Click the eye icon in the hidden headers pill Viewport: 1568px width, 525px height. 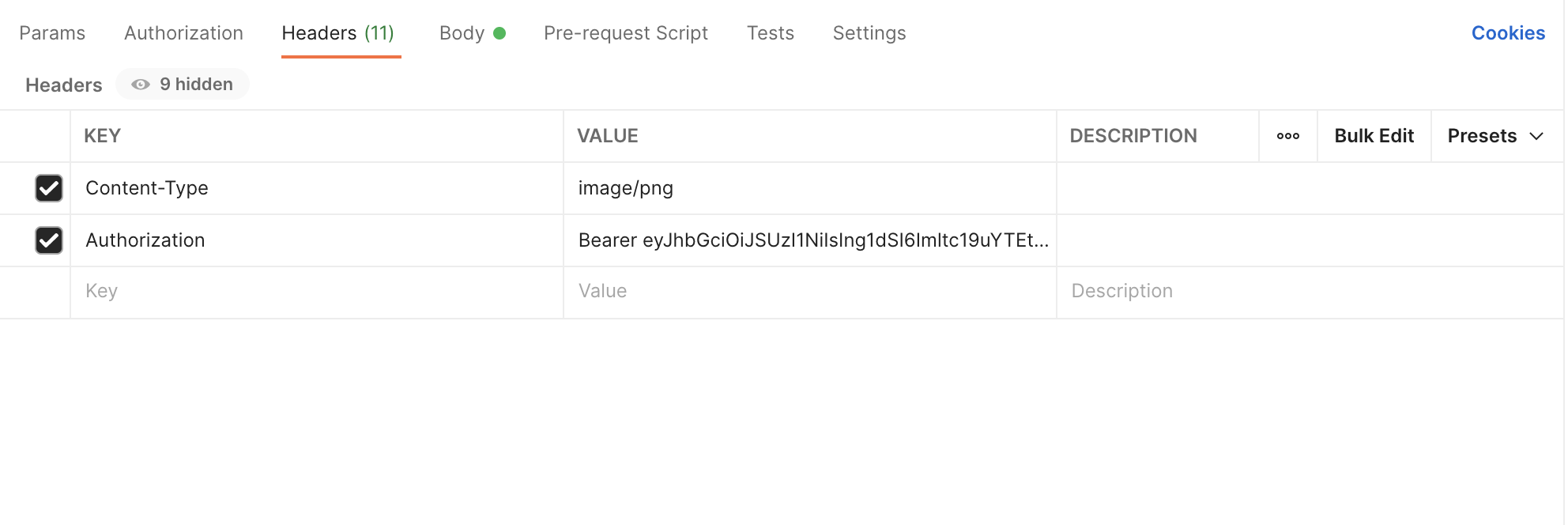(141, 84)
